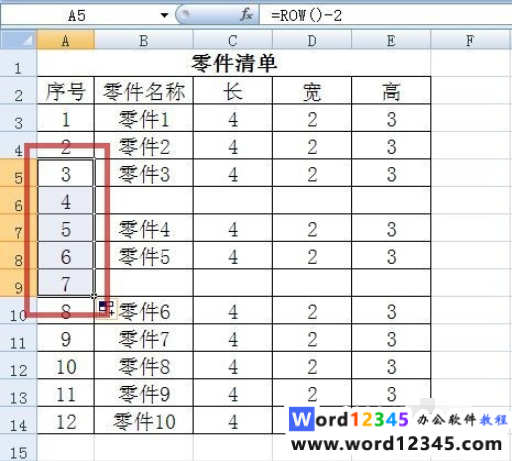This screenshot has height=461, width=512.
Task: Click the empty name cell in row 9
Action: (x=144, y=283)
